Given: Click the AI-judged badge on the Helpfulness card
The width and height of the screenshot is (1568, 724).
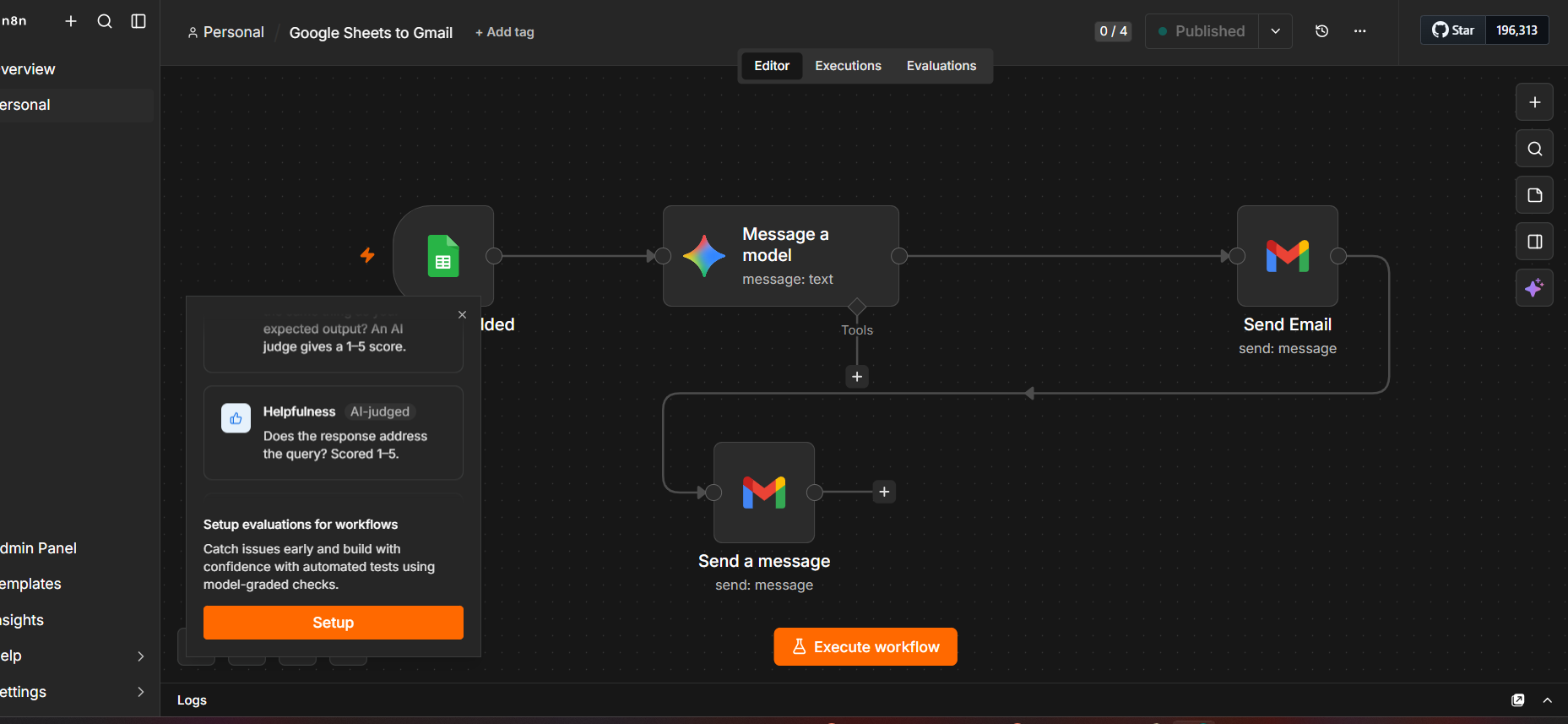Looking at the screenshot, I should pyautogui.click(x=380, y=411).
